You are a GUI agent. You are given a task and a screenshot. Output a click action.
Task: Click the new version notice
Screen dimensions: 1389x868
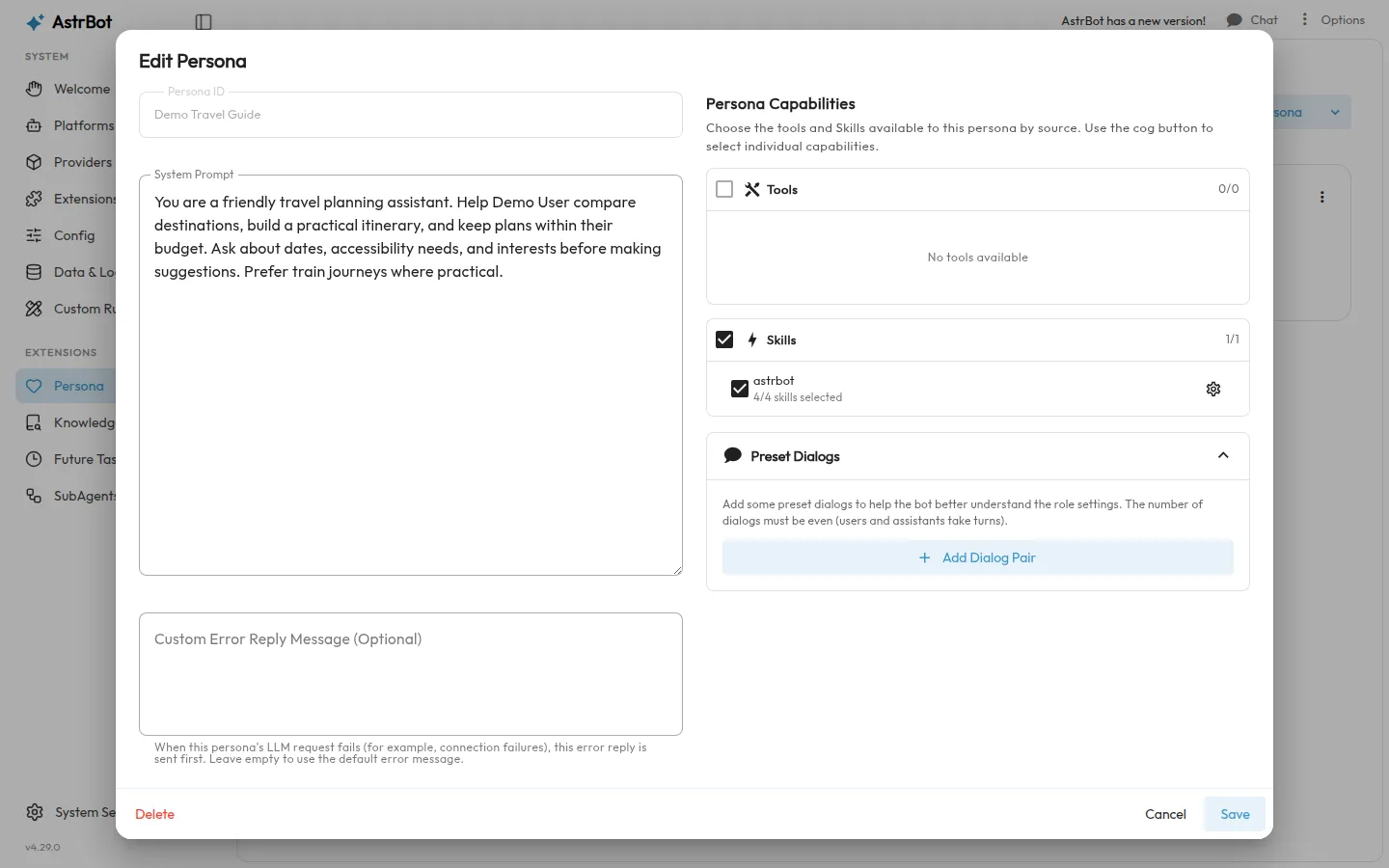pyautogui.click(x=1133, y=20)
